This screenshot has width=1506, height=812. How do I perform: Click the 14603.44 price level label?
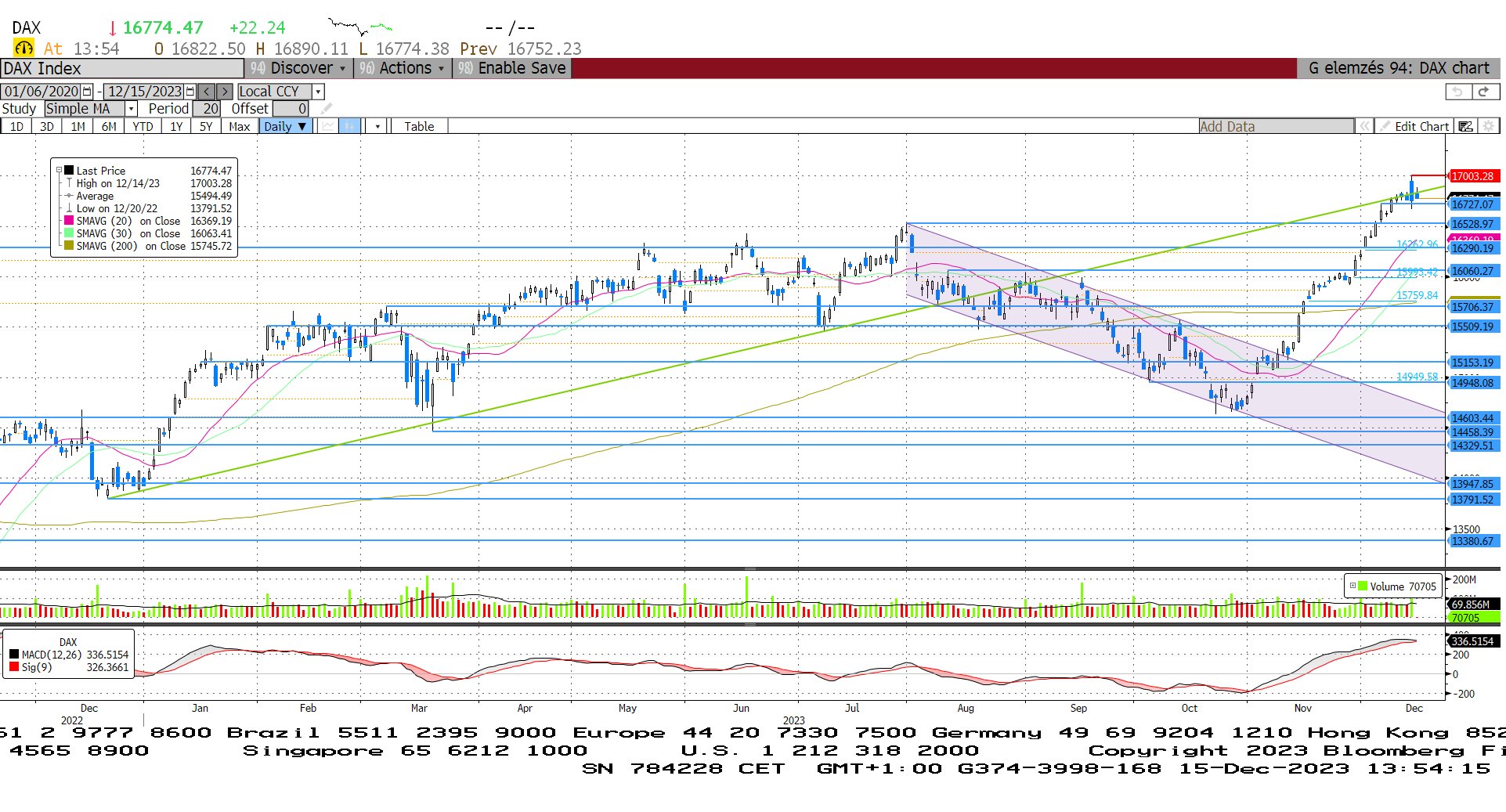click(1472, 418)
